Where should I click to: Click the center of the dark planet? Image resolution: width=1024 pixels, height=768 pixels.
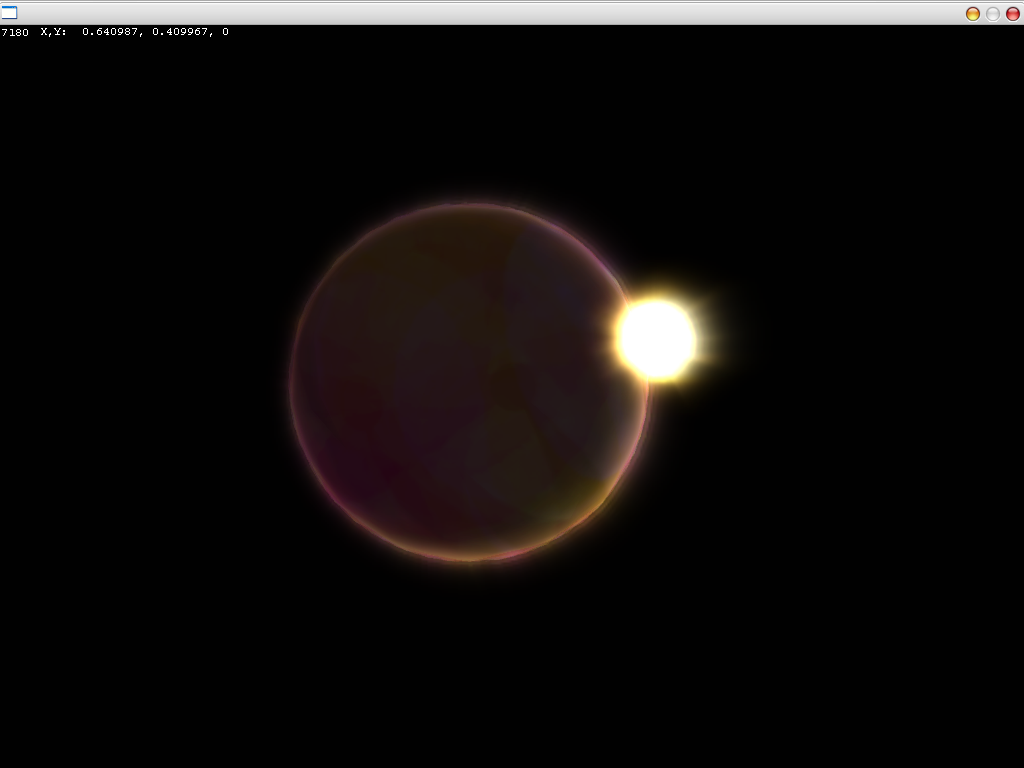point(470,382)
